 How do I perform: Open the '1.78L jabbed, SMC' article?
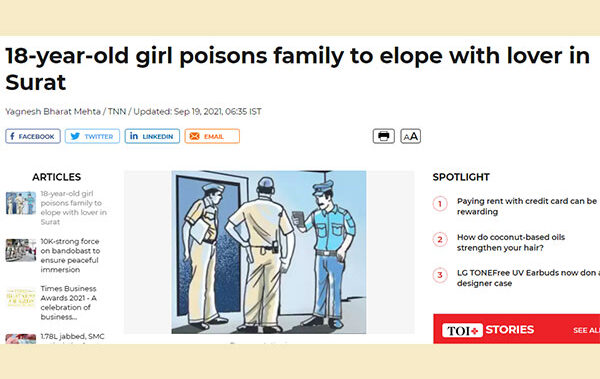(72, 337)
